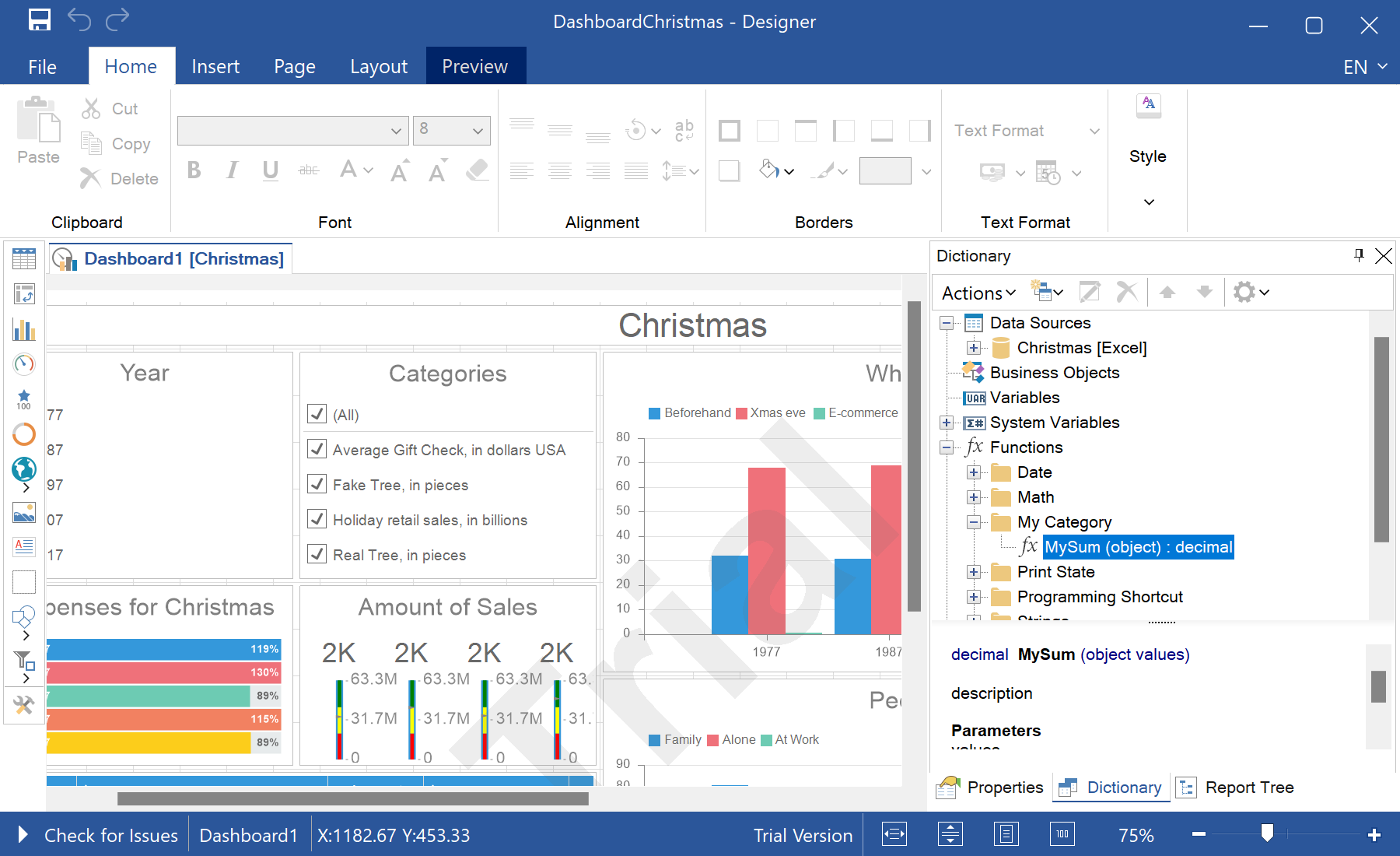Switch to the Insert ribbon tab
This screenshot has width=1400, height=856.
tap(215, 67)
